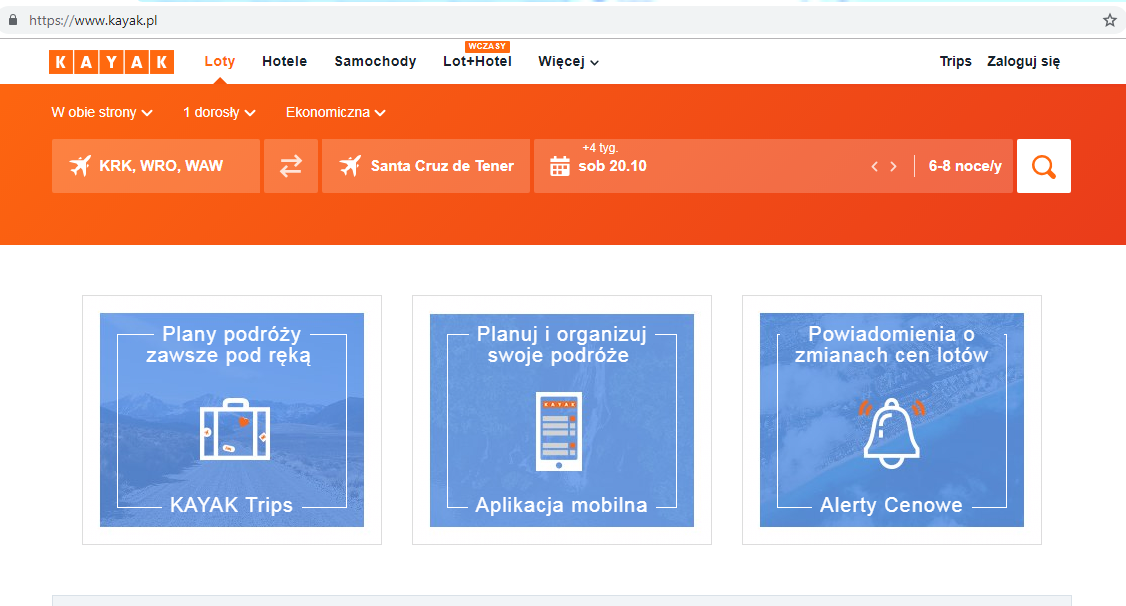Bookmark page with the star icon
1126x606 pixels.
tap(1109, 20)
